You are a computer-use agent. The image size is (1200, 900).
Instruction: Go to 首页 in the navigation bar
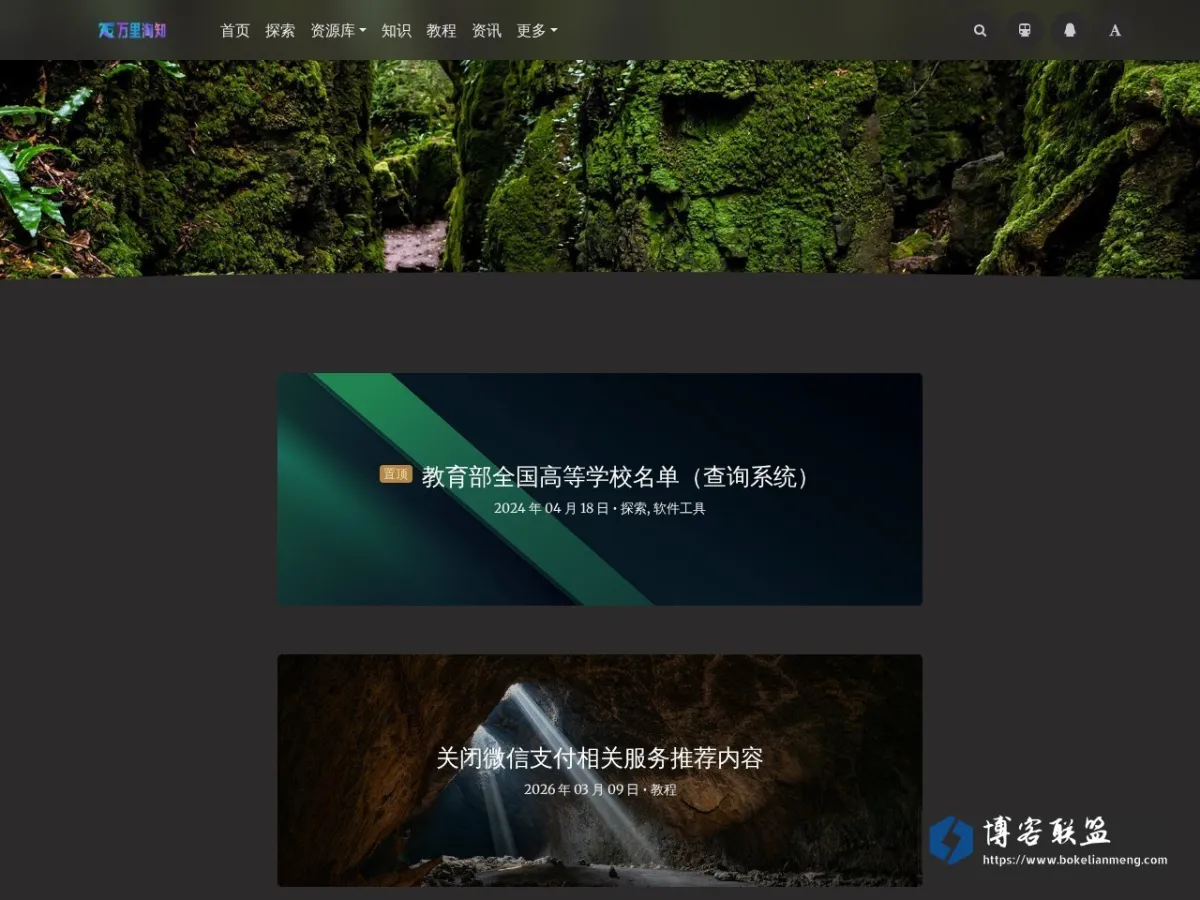(x=235, y=31)
